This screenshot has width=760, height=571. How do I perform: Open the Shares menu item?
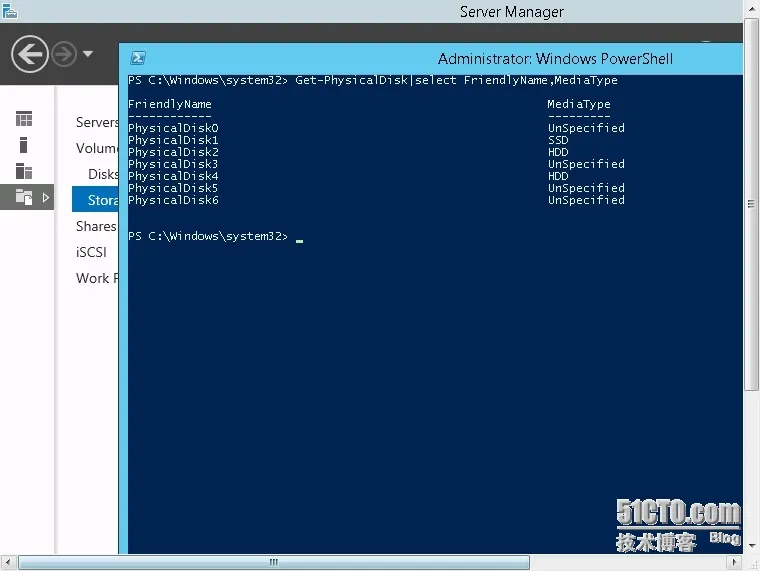point(96,226)
